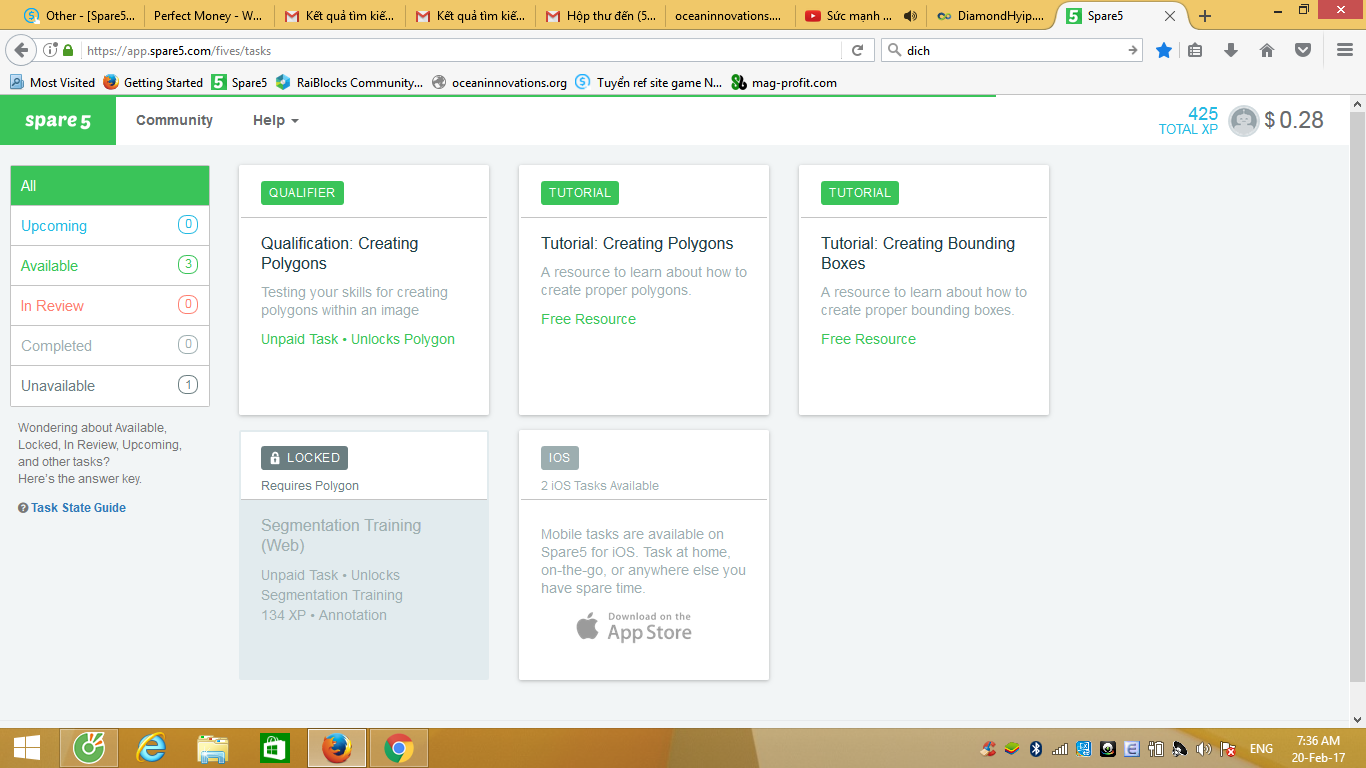
Task: Open a new browser tab with plus
Action: pos(1205,16)
